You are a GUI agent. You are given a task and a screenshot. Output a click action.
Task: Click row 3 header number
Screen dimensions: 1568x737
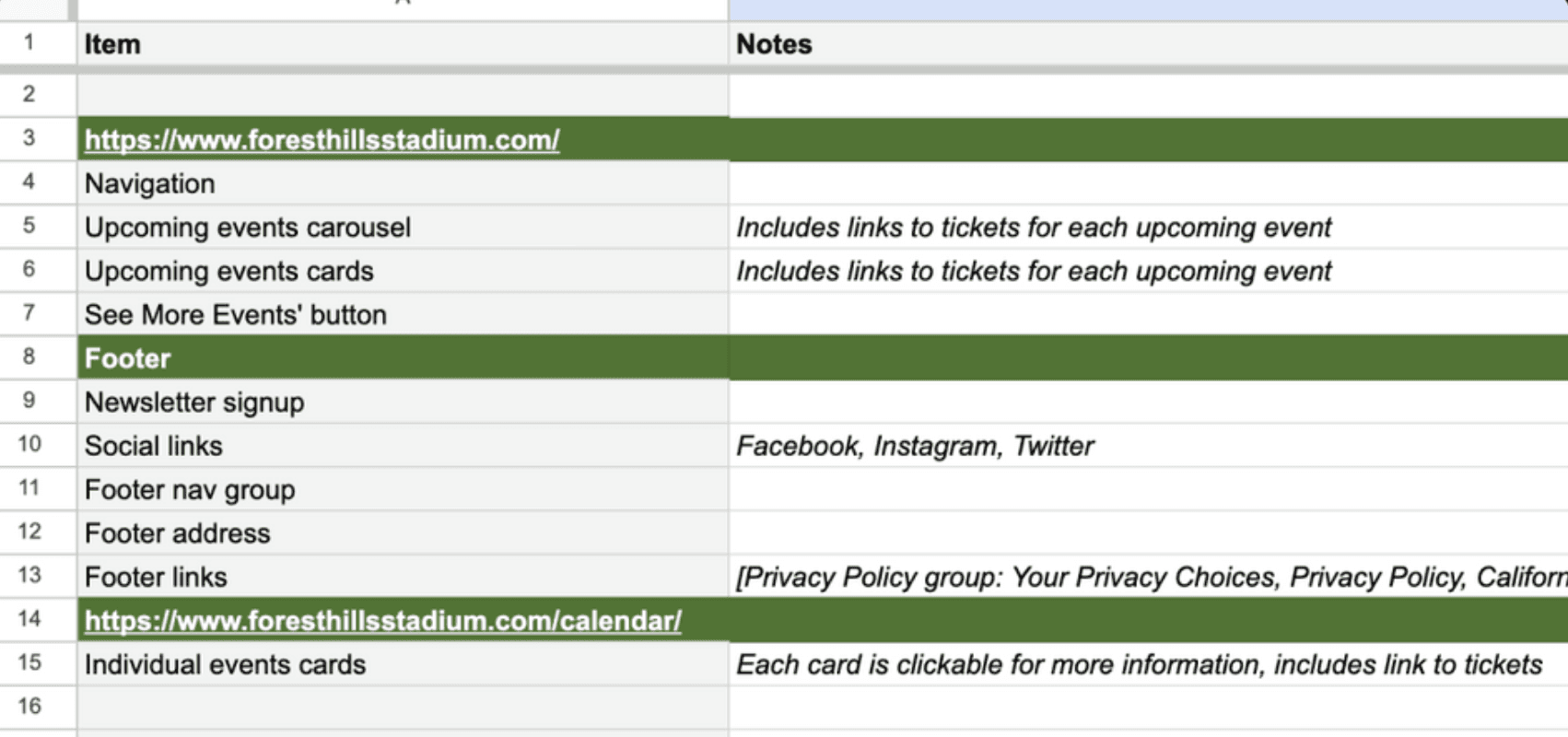29,138
